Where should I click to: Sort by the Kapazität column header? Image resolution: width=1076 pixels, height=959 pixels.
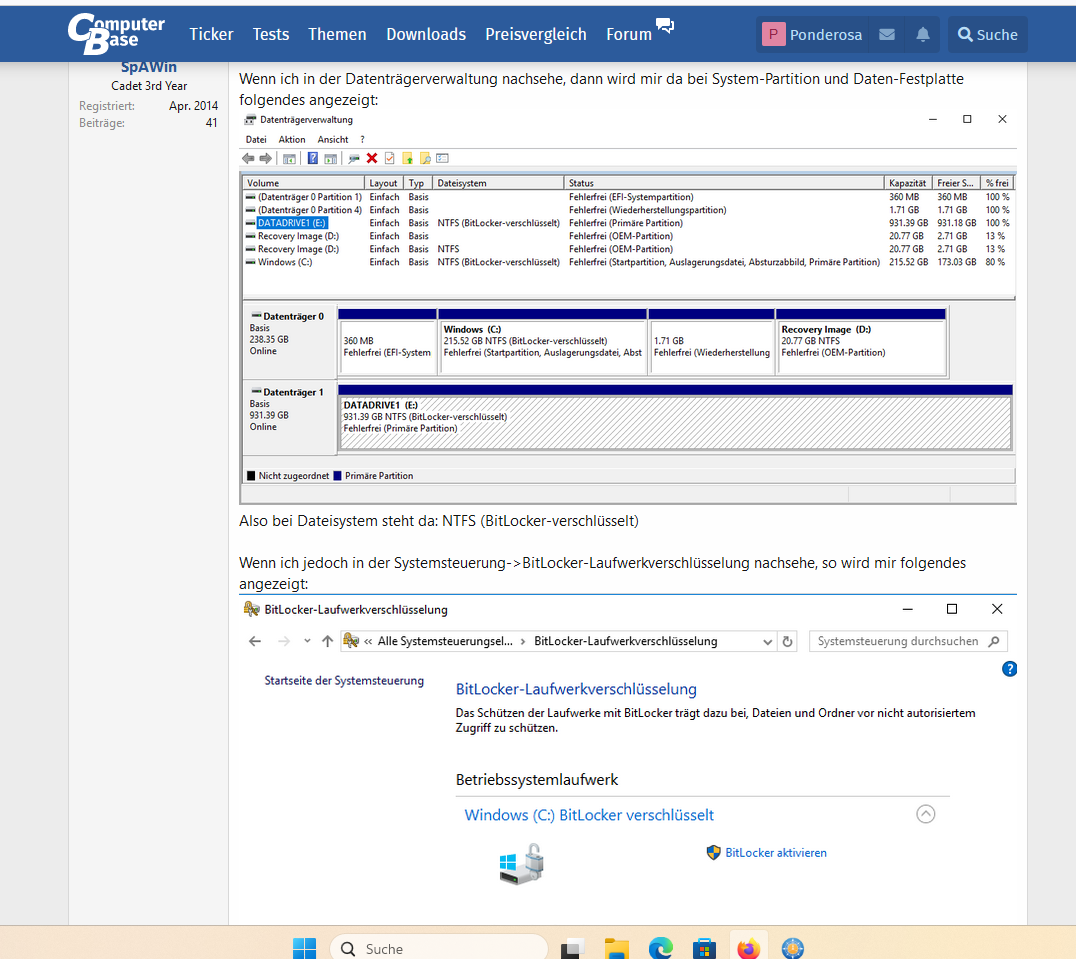tap(908, 183)
